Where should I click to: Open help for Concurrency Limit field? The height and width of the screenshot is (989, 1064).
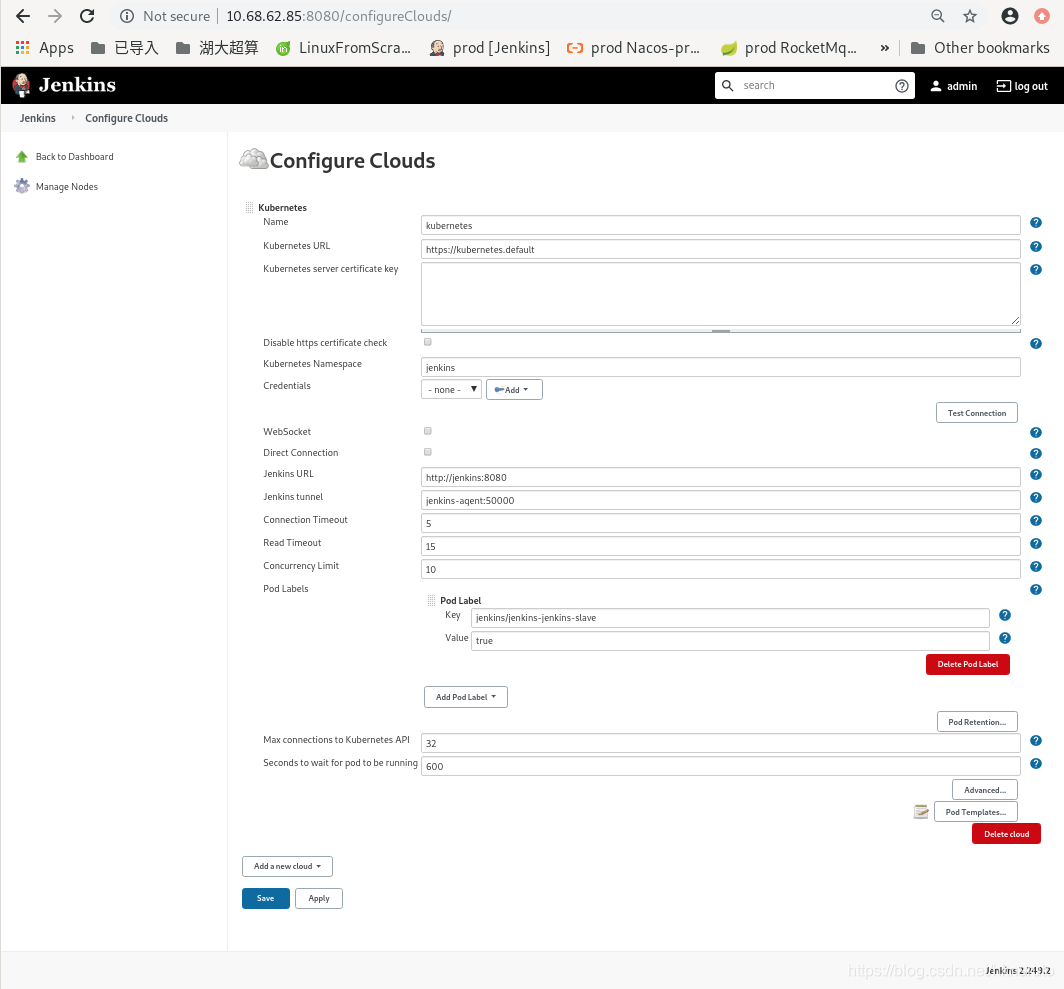pyautogui.click(x=1036, y=567)
